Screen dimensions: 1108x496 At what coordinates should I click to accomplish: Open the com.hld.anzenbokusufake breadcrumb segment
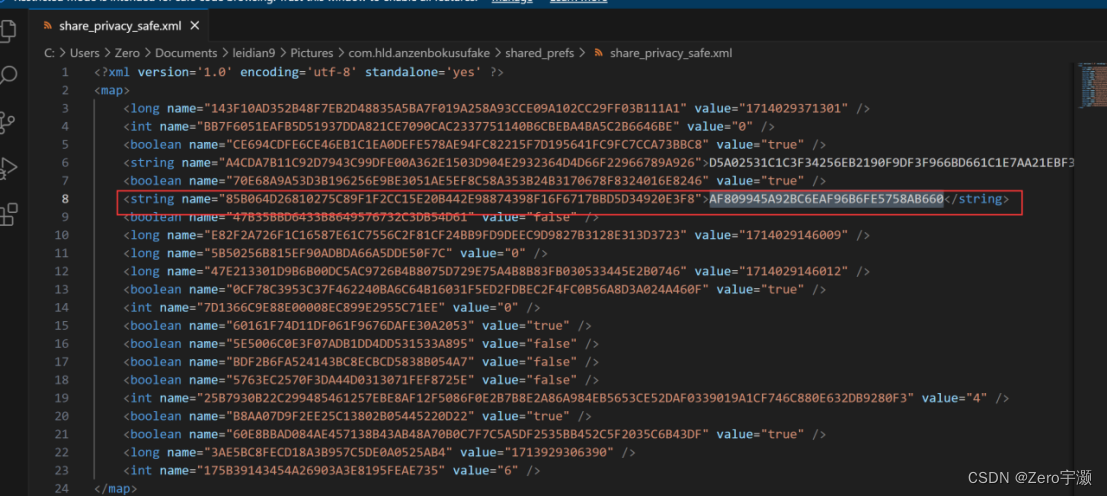pyautogui.click(x=419, y=53)
